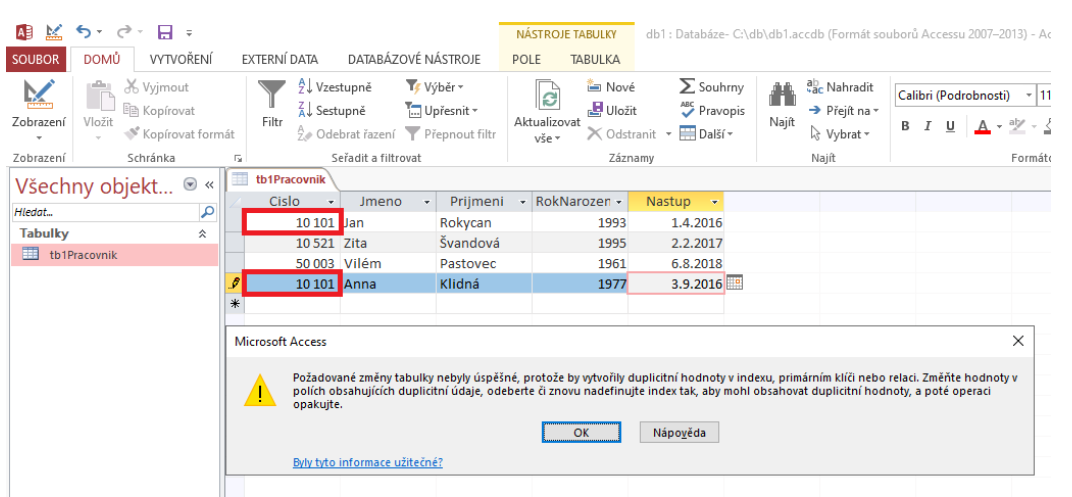Click link Byly tyto informace užitečné?
Screen dimensions: 1072x497
click(368, 462)
